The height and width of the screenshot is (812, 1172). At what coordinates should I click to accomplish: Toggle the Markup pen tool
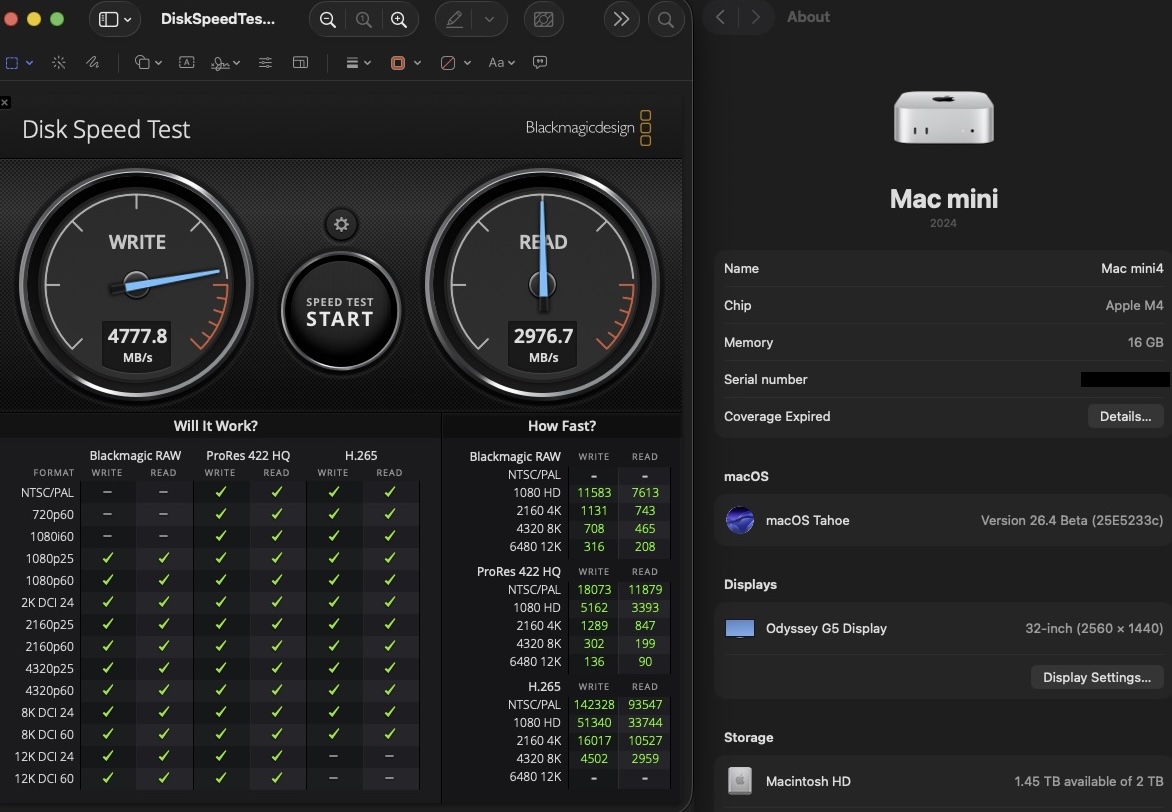tap(454, 19)
